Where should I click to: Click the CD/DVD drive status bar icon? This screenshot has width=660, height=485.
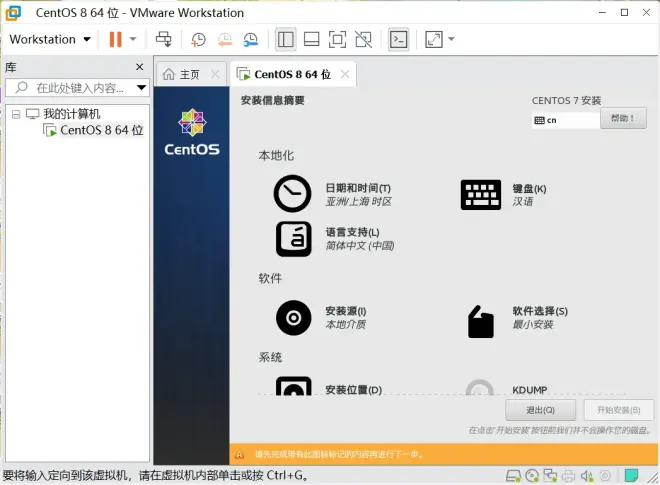[532, 476]
